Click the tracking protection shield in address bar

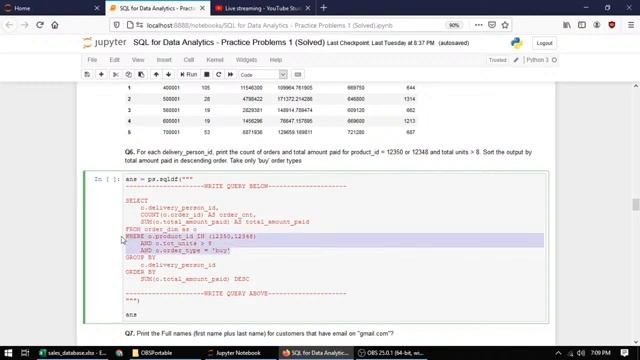[x=117, y=25]
